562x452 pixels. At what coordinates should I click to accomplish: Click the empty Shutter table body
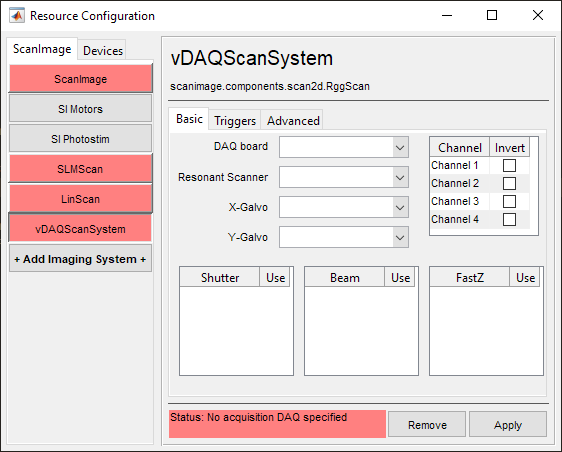click(236, 330)
